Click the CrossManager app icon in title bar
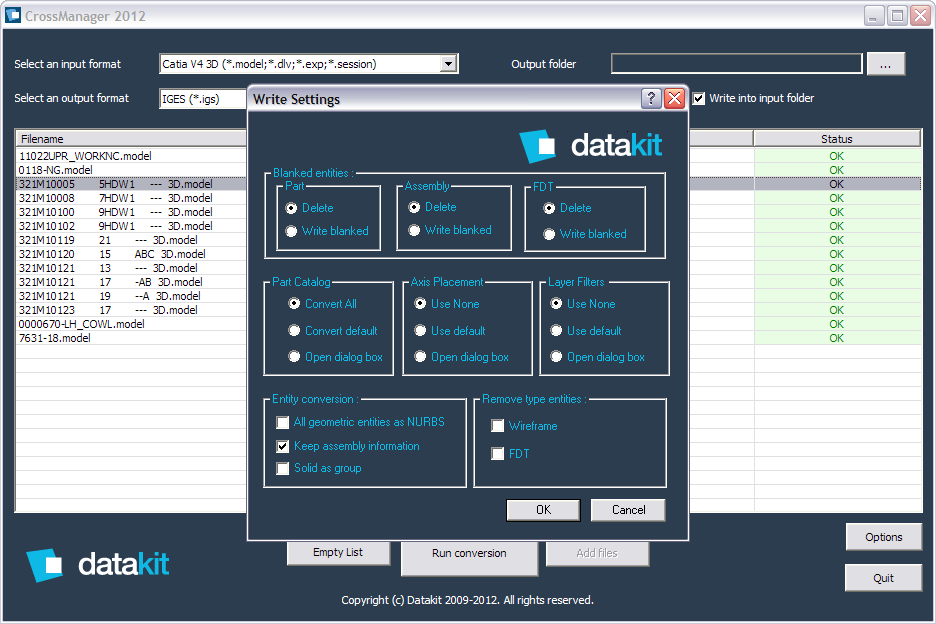This screenshot has width=936, height=624. point(13,16)
